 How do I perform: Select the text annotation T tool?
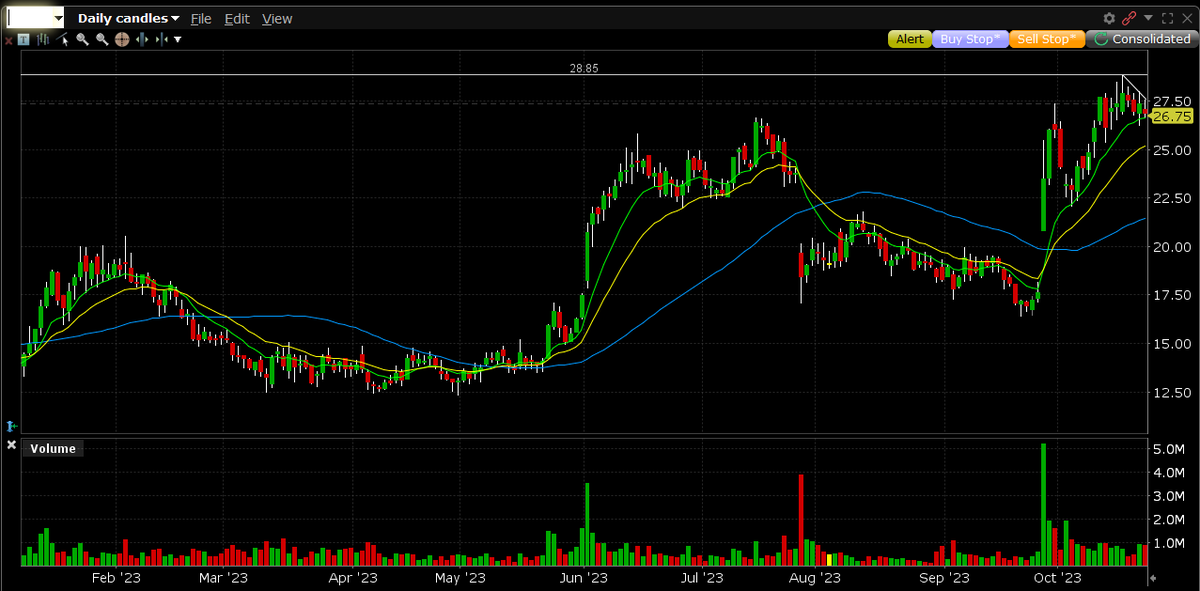click(23, 40)
